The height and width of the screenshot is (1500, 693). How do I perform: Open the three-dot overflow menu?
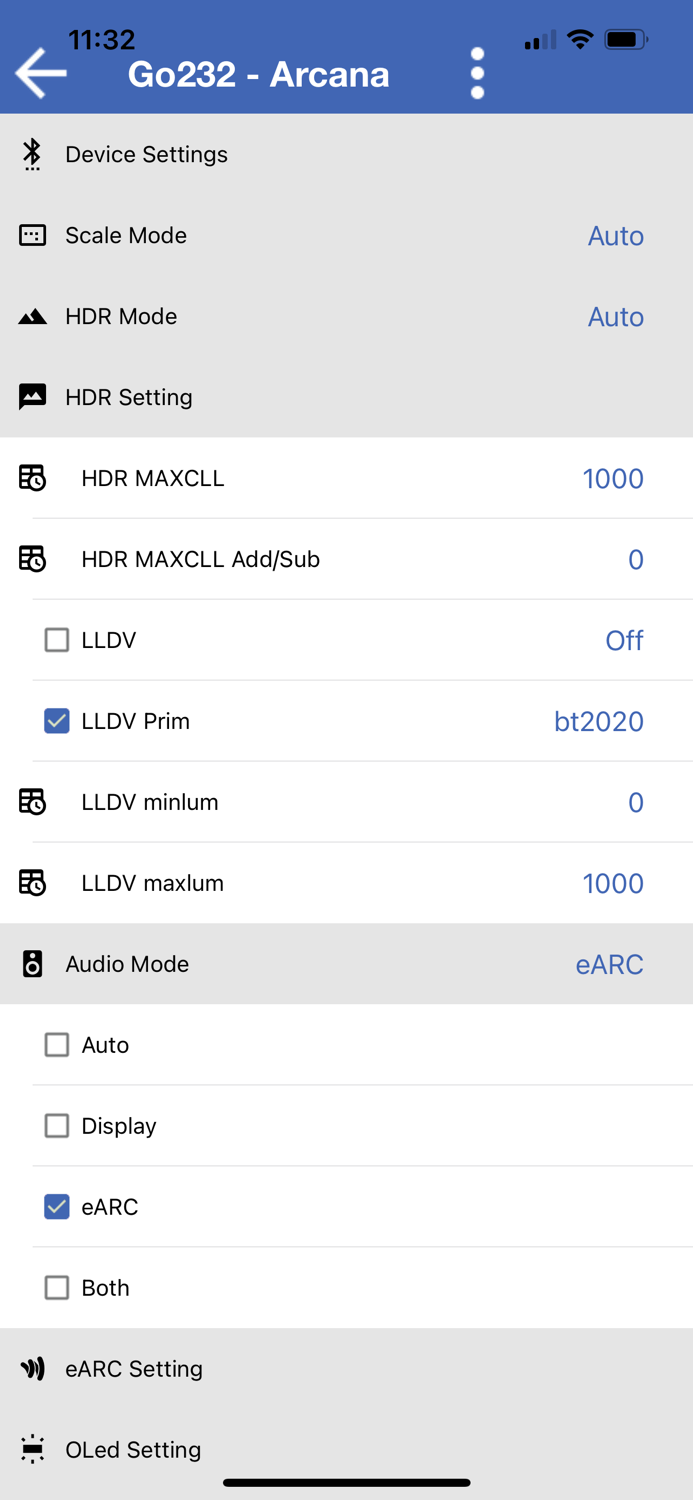tap(477, 73)
